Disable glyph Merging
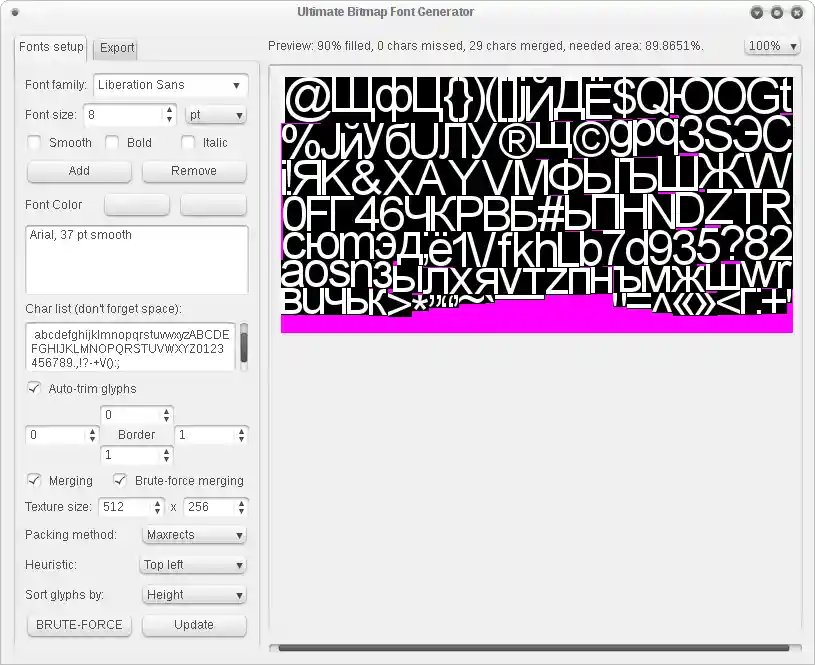The width and height of the screenshot is (815, 665). pos(34,480)
